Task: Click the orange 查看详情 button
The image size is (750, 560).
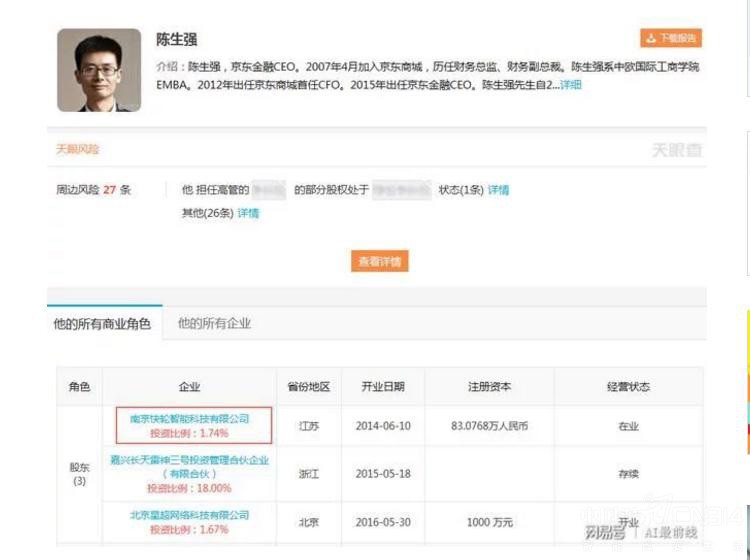Action: pyautogui.click(x=380, y=261)
